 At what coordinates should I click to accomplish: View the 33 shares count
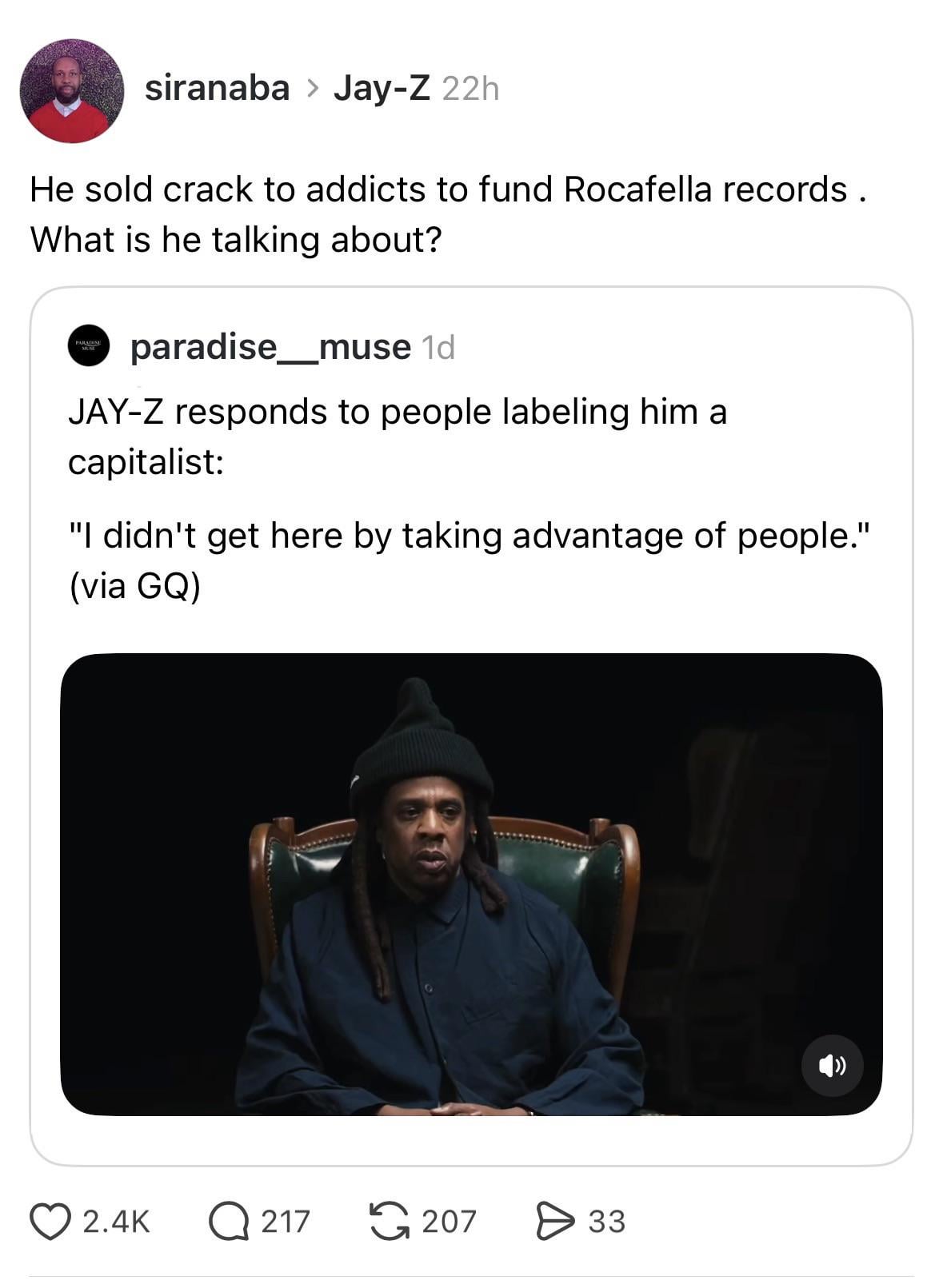(607, 1222)
